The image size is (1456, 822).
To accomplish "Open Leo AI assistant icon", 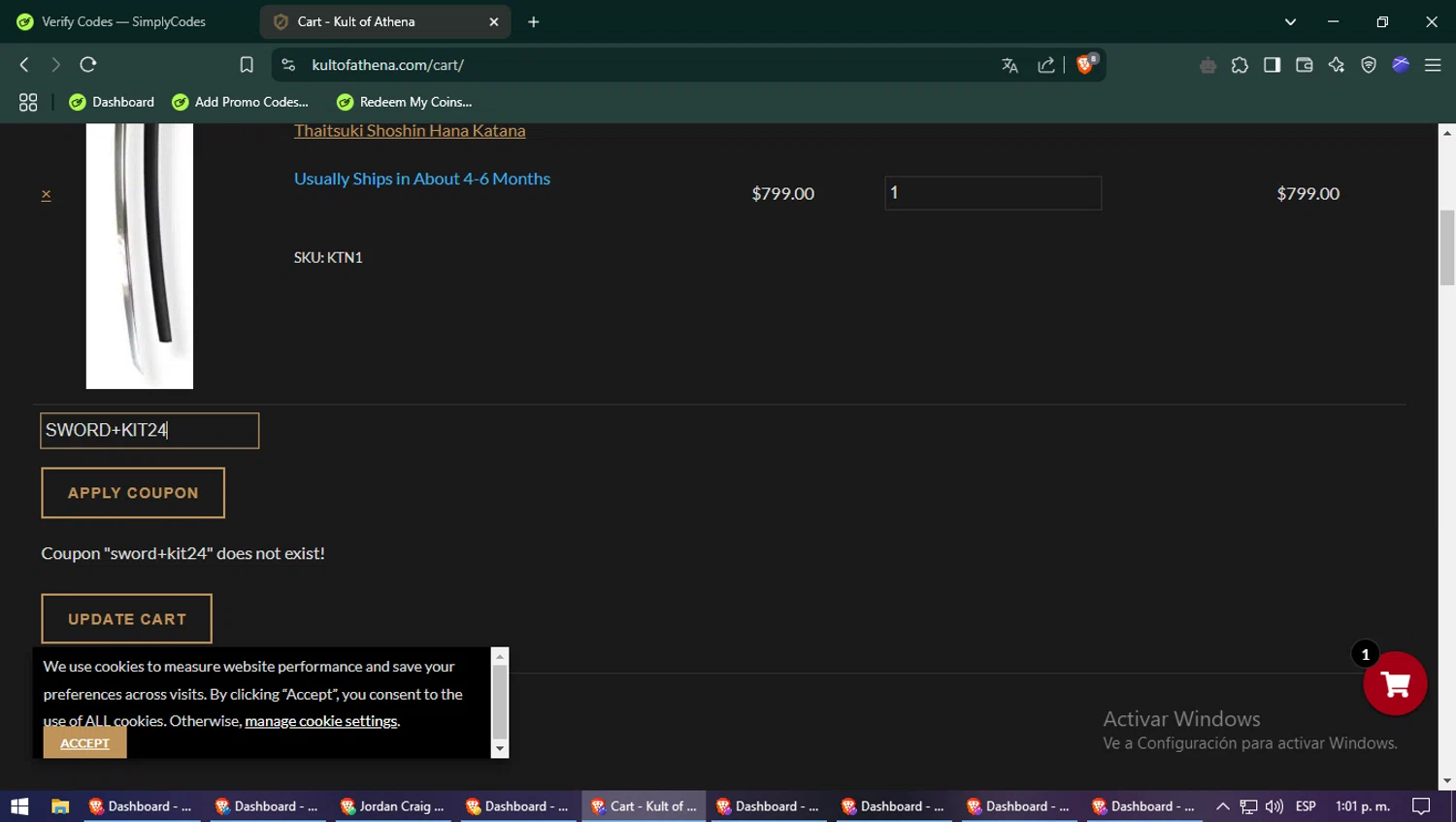I will [1337, 65].
